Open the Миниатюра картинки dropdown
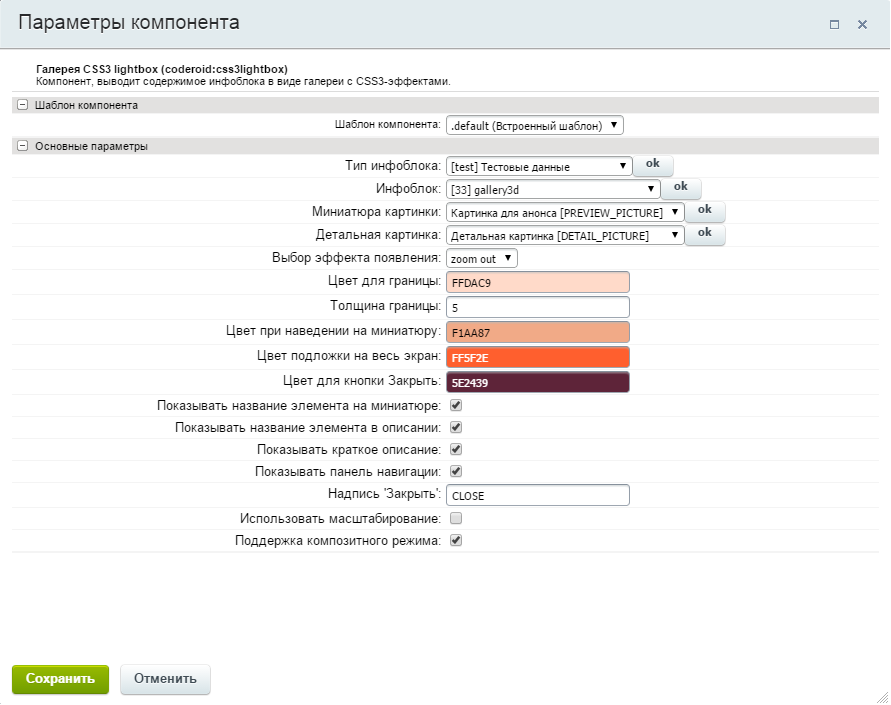 pyautogui.click(x=565, y=212)
